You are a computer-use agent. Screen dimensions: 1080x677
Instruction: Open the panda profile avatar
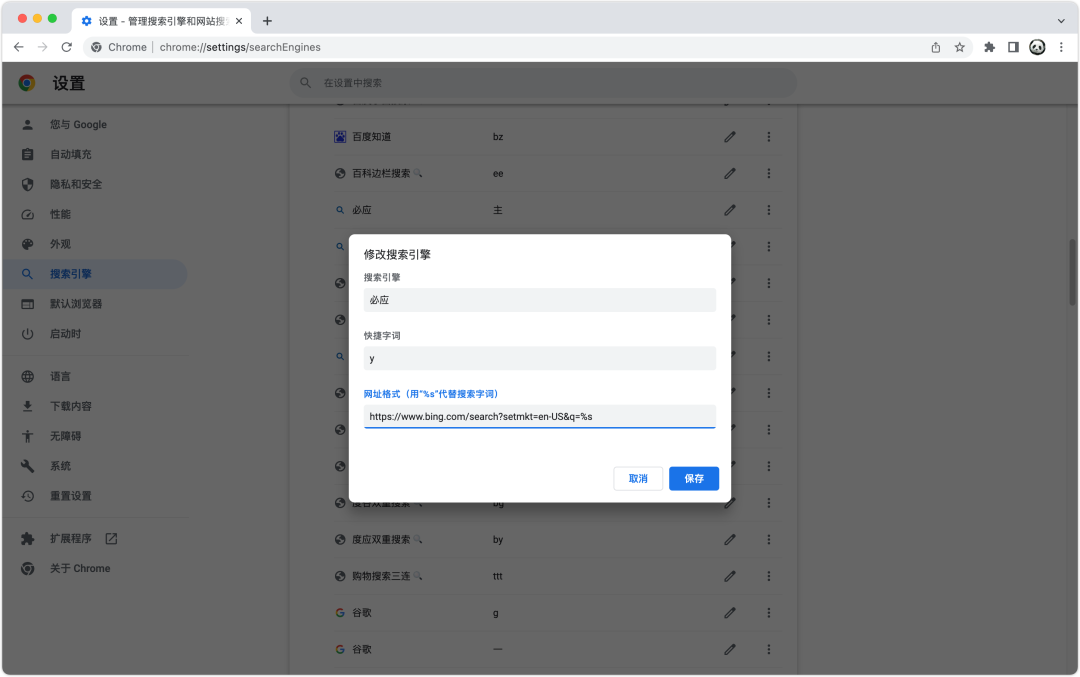tap(1037, 48)
